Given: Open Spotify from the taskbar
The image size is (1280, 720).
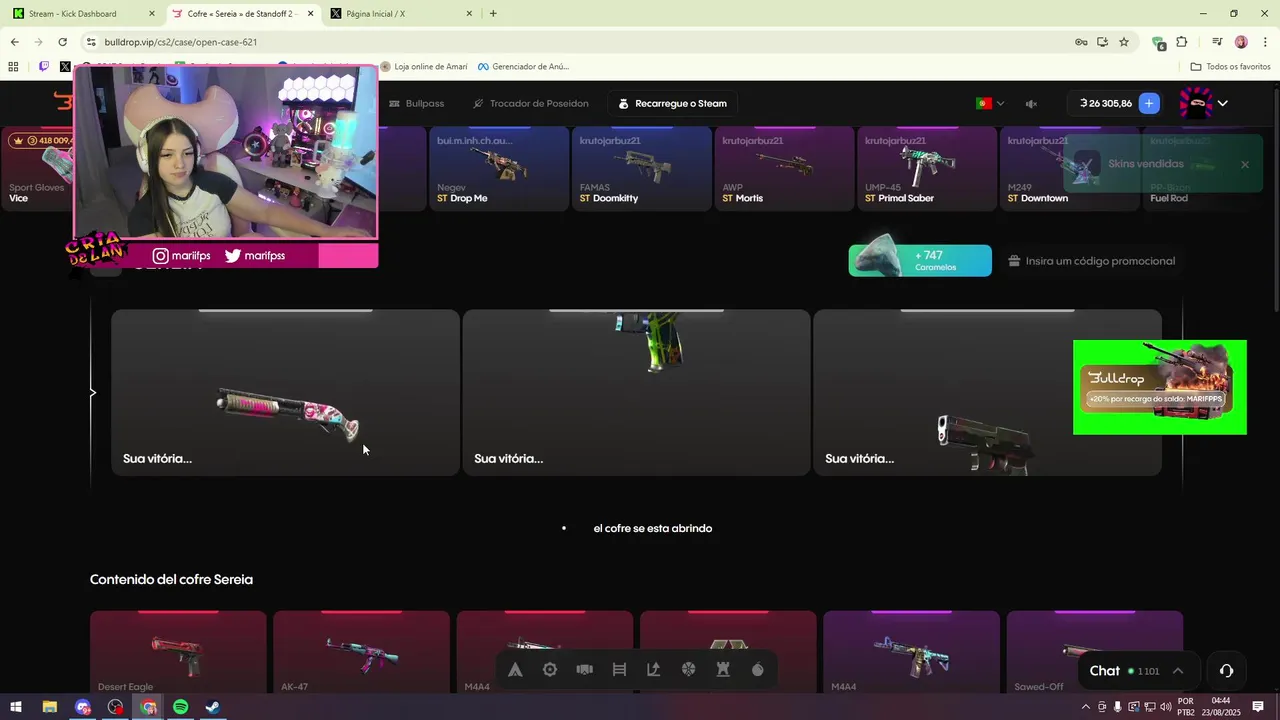Looking at the screenshot, I should pos(181,707).
